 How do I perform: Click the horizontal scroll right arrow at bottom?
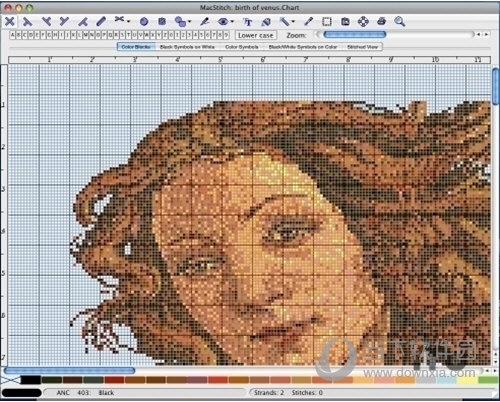click(494, 370)
